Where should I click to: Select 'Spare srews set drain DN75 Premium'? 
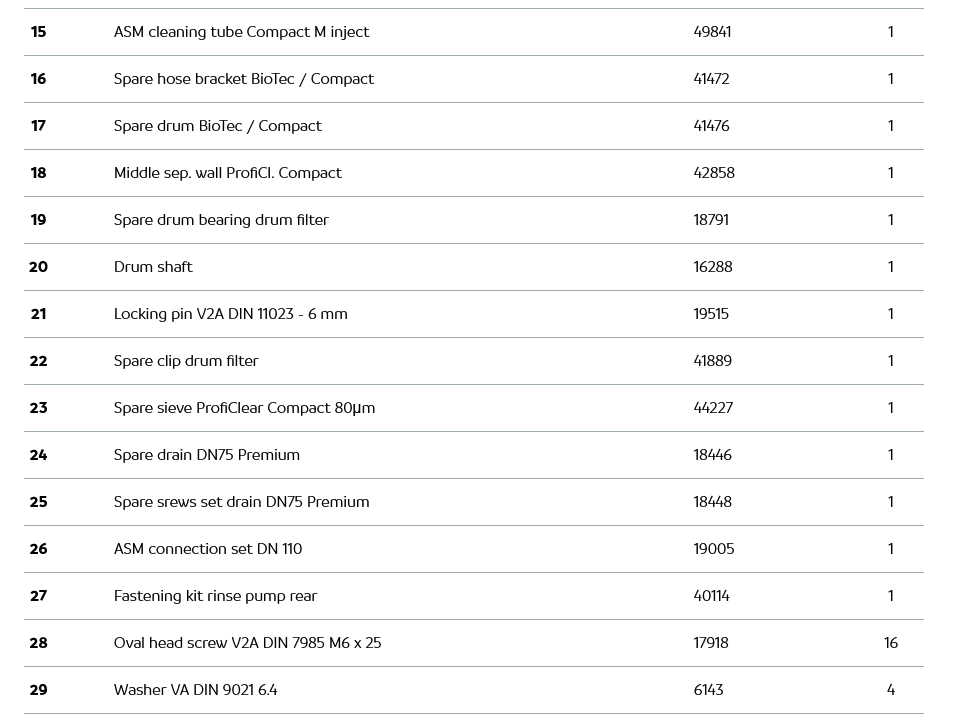click(x=241, y=502)
